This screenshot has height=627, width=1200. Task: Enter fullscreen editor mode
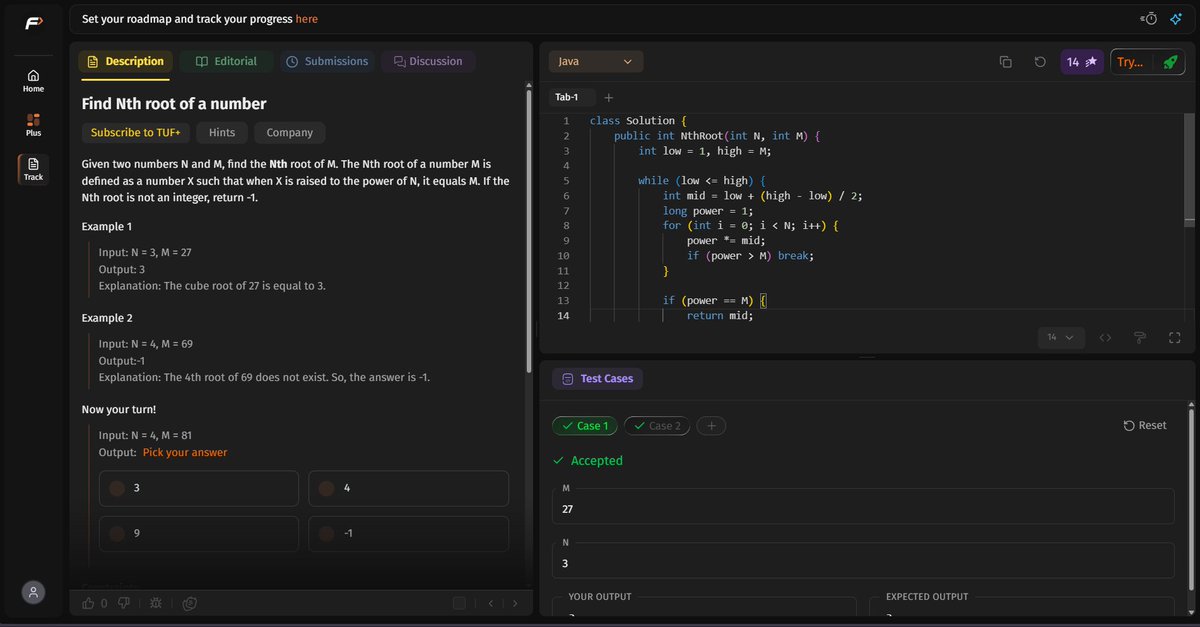pos(1175,338)
